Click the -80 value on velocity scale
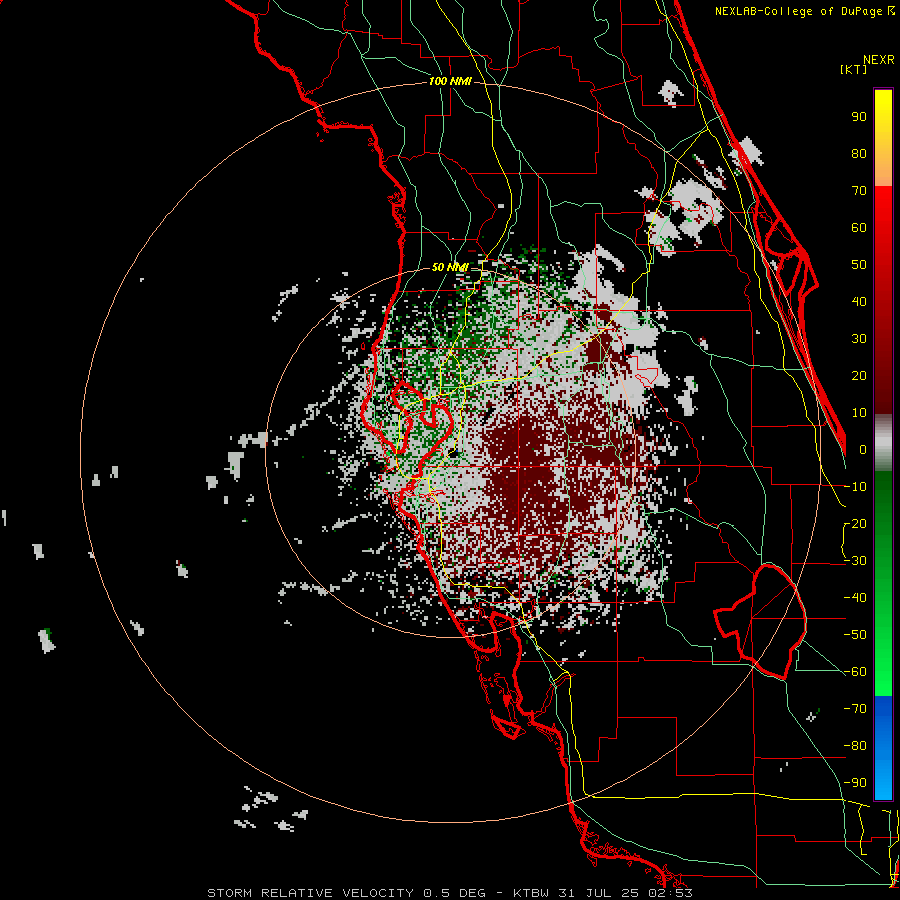The height and width of the screenshot is (900, 900). (x=855, y=746)
